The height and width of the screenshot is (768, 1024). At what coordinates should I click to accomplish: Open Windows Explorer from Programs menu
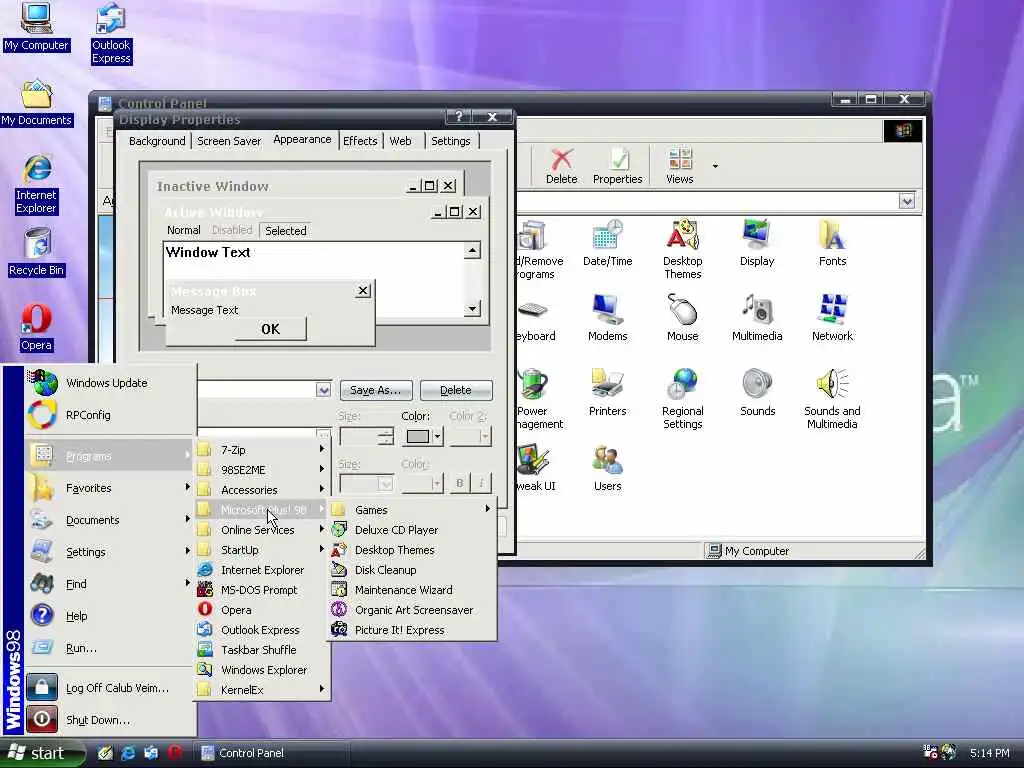tap(261, 670)
